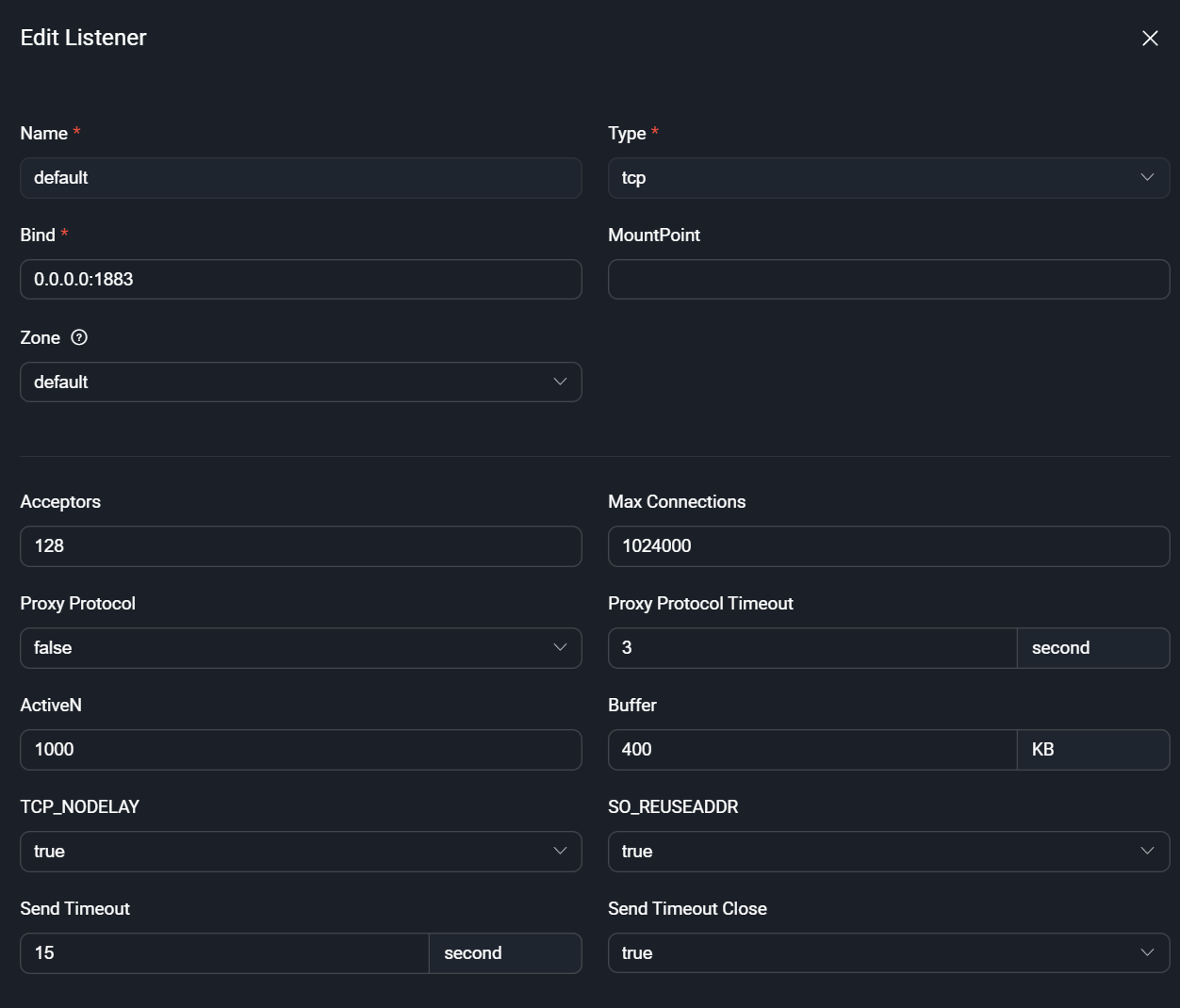Expand the Send Timeout Close dropdown

coord(888,953)
